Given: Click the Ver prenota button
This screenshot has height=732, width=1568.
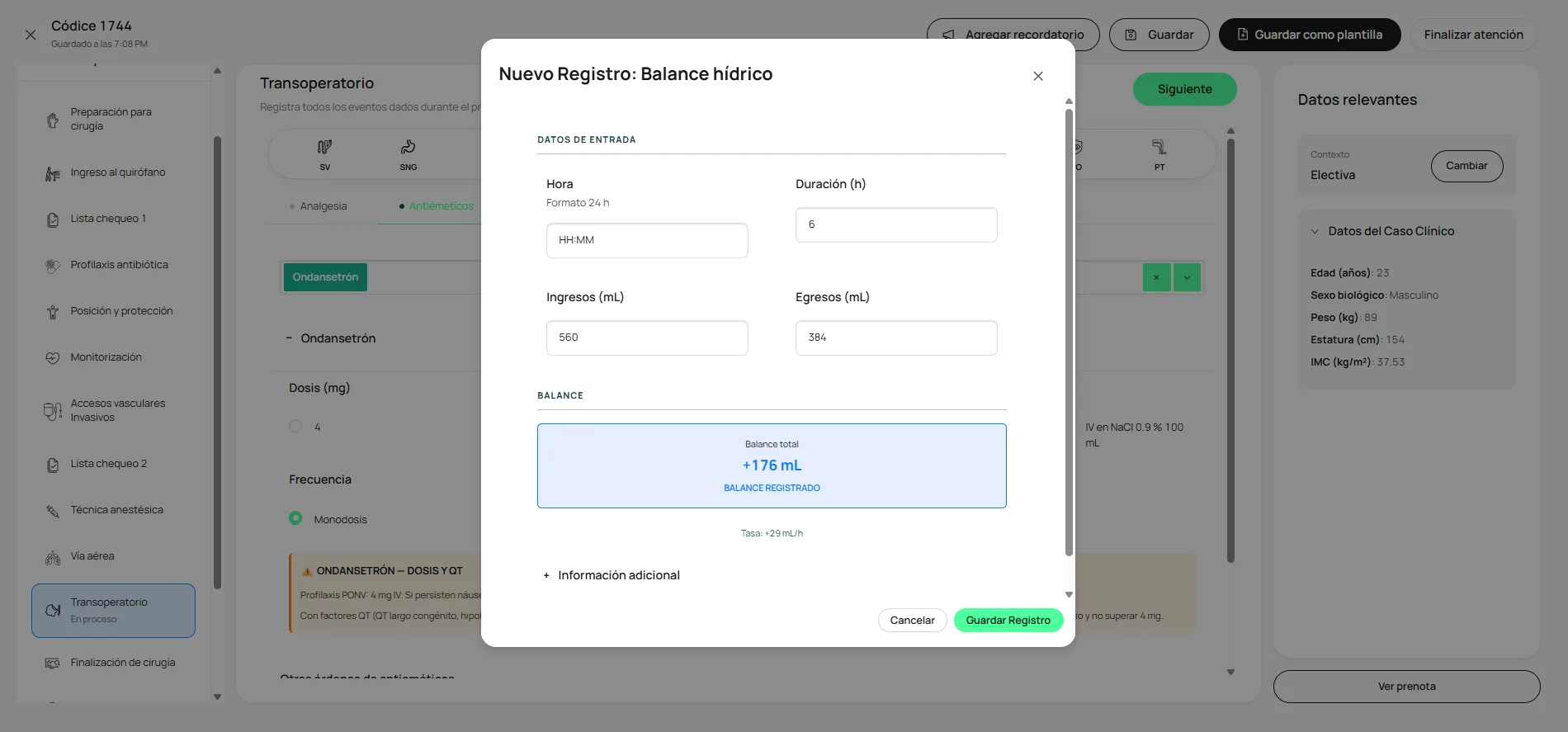Looking at the screenshot, I should (1407, 687).
